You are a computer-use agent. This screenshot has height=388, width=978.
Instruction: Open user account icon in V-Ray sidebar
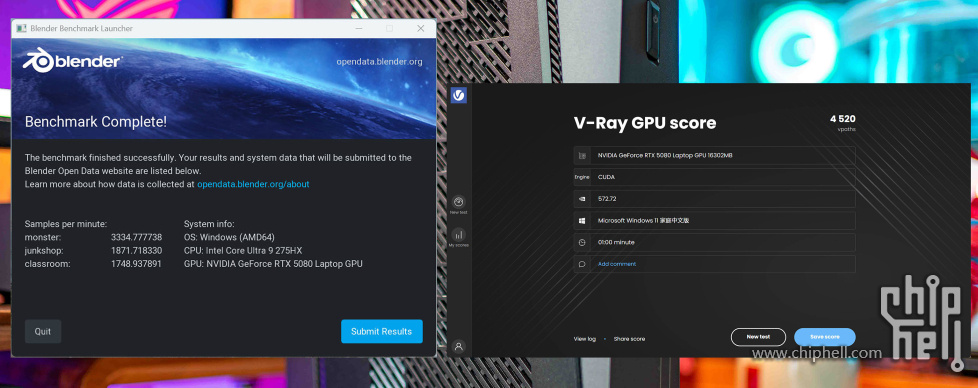click(458, 346)
